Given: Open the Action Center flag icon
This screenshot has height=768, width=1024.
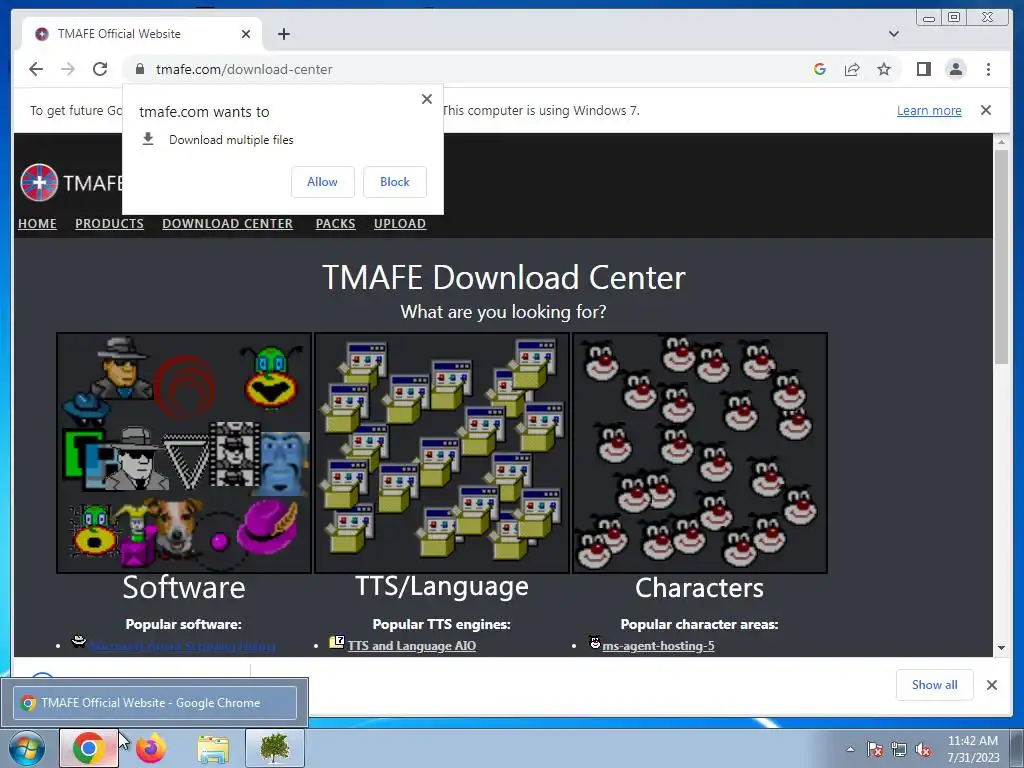Looking at the screenshot, I should click(875, 749).
